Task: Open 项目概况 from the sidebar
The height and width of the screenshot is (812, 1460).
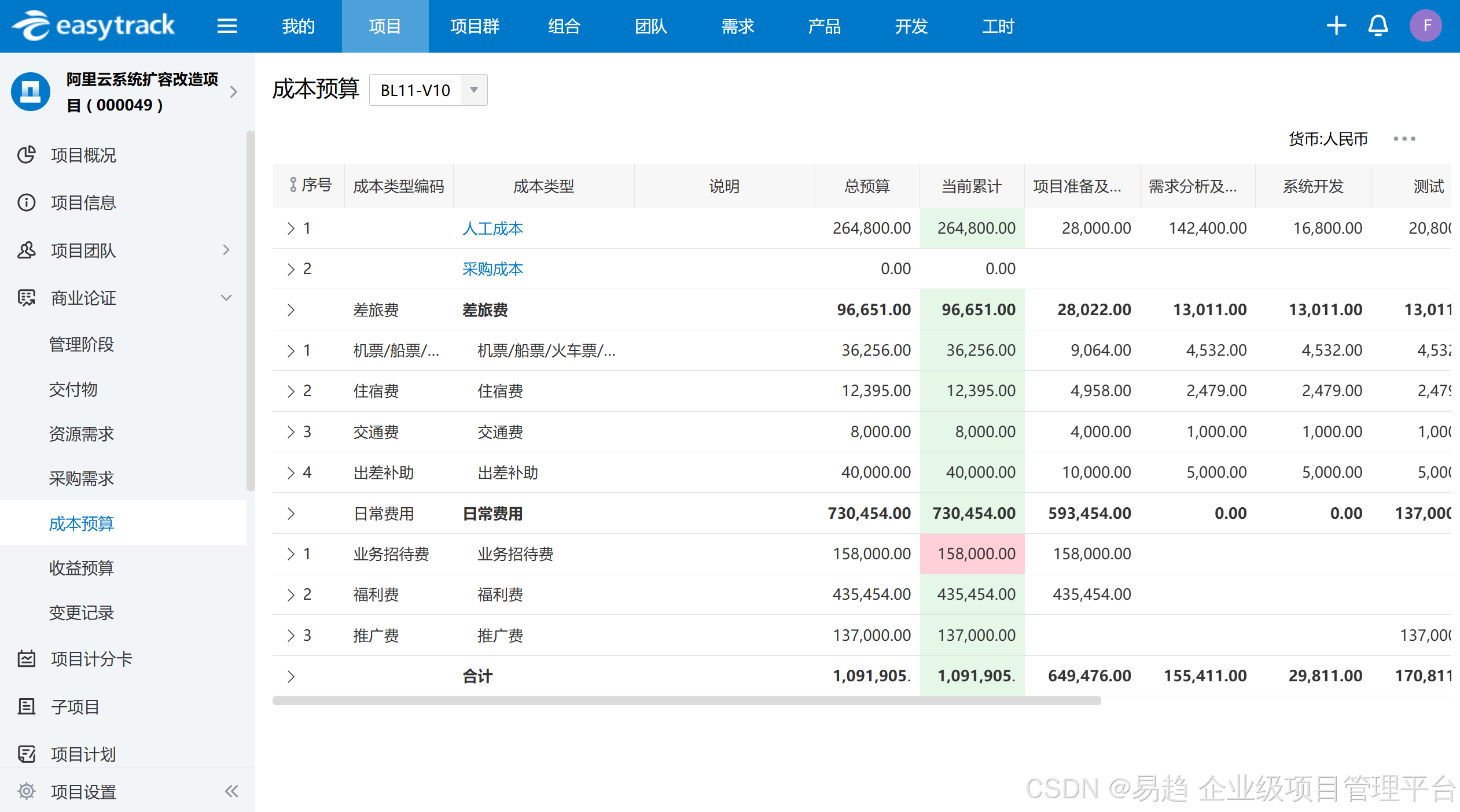Action: click(83, 155)
